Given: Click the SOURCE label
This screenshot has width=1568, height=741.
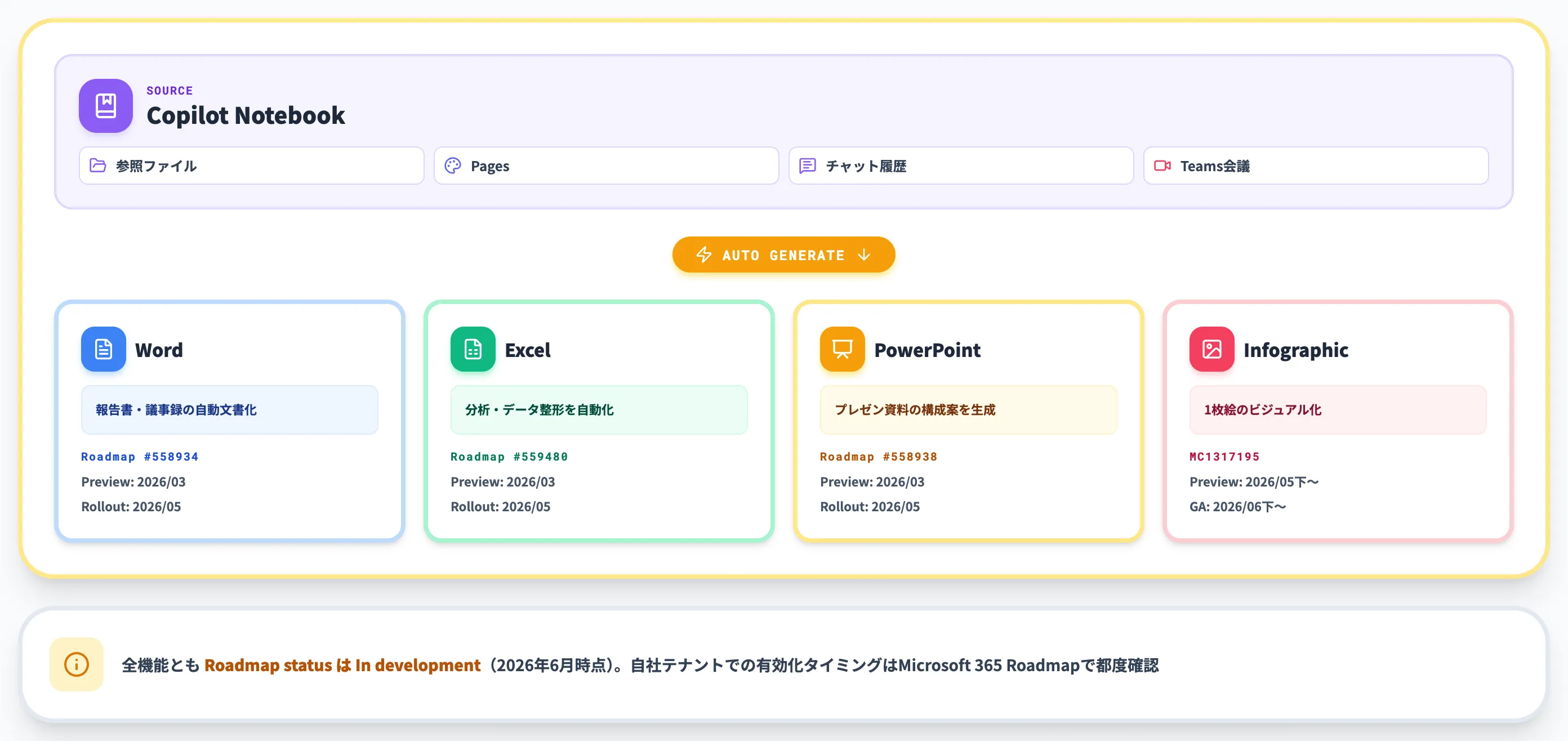Looking at the screenshot, I should [x=170, y=91].
